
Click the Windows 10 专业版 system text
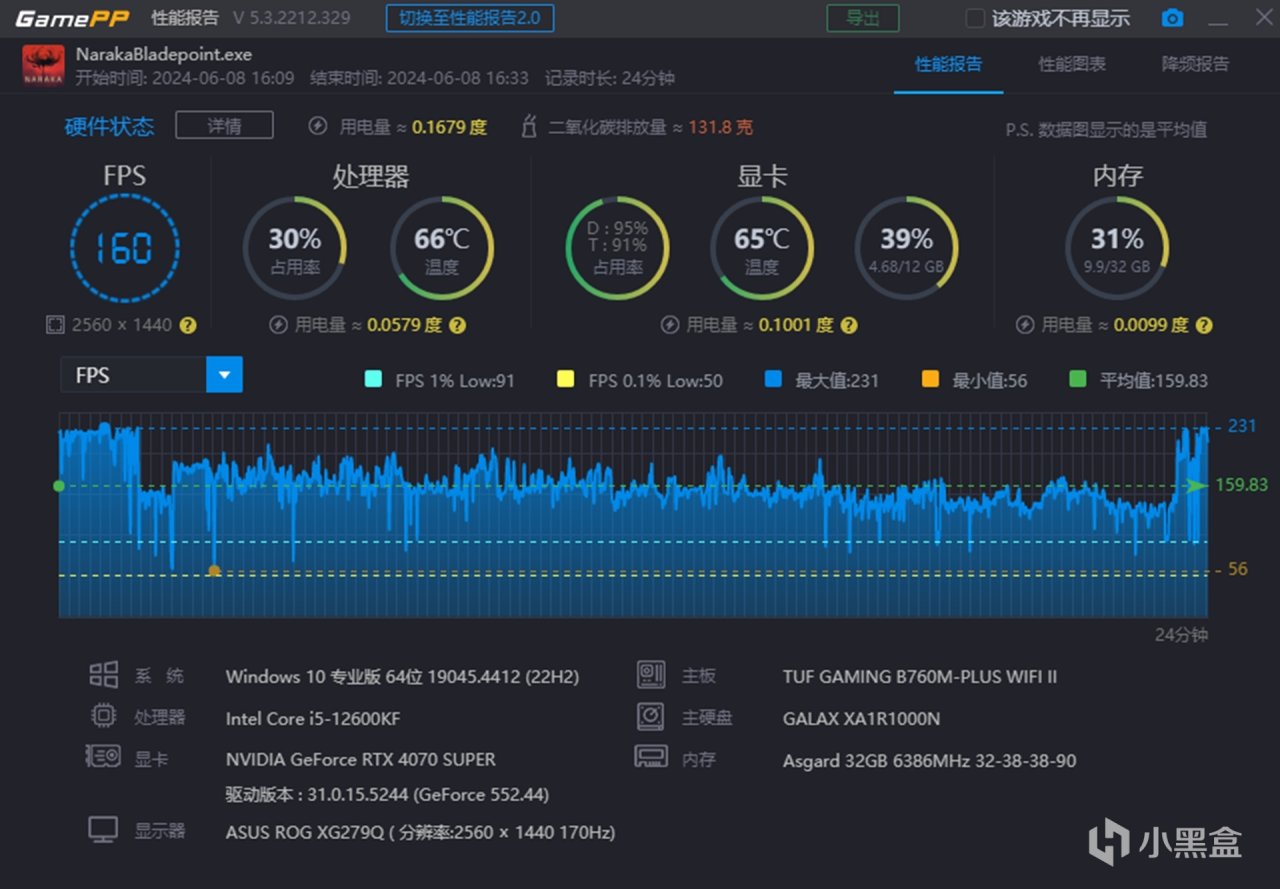point(402,677)
